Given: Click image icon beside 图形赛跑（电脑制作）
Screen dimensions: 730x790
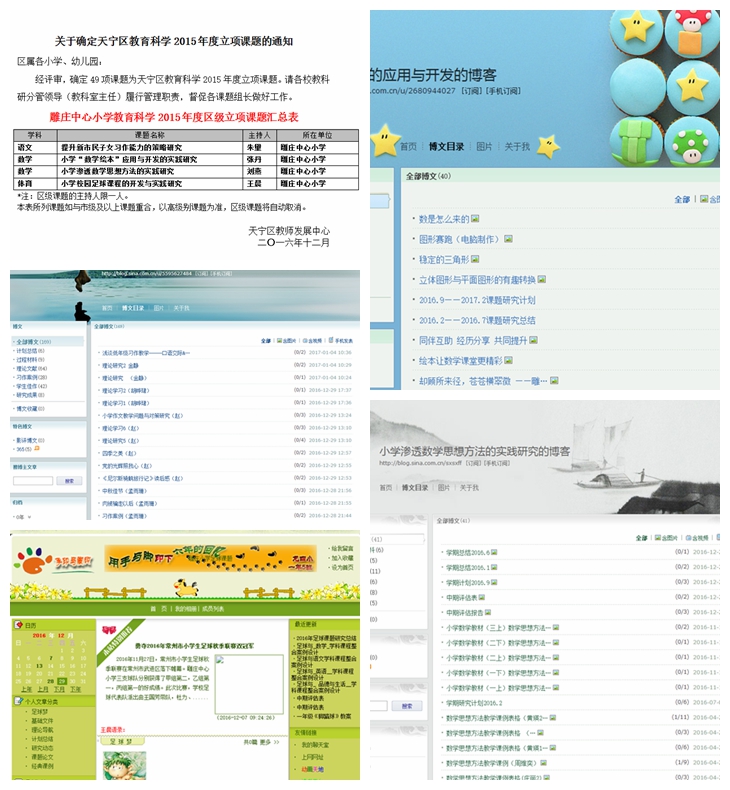Looking at the screenshot, I should (508, 239).
